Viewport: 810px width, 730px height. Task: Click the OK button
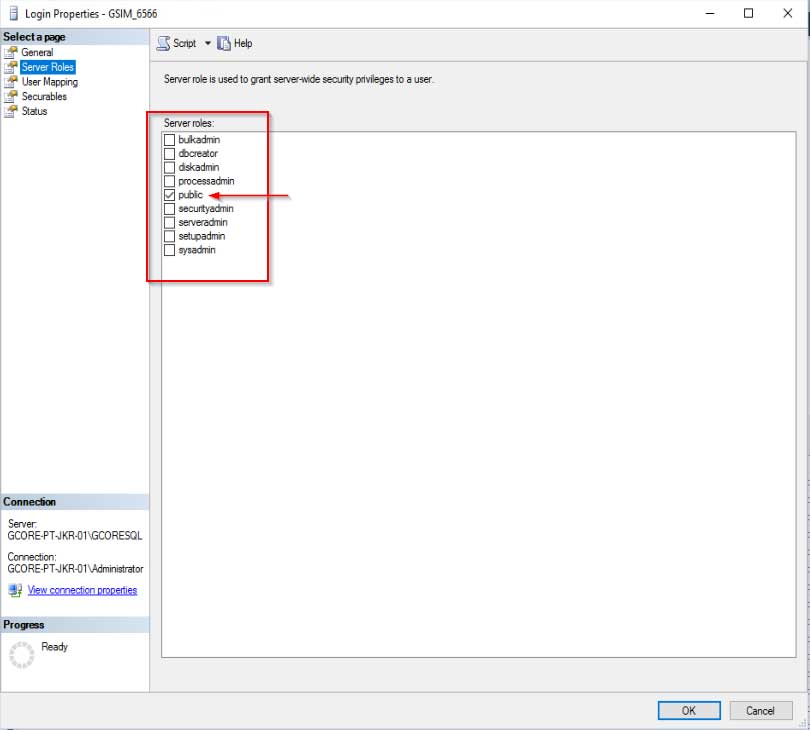click(688, 710)
